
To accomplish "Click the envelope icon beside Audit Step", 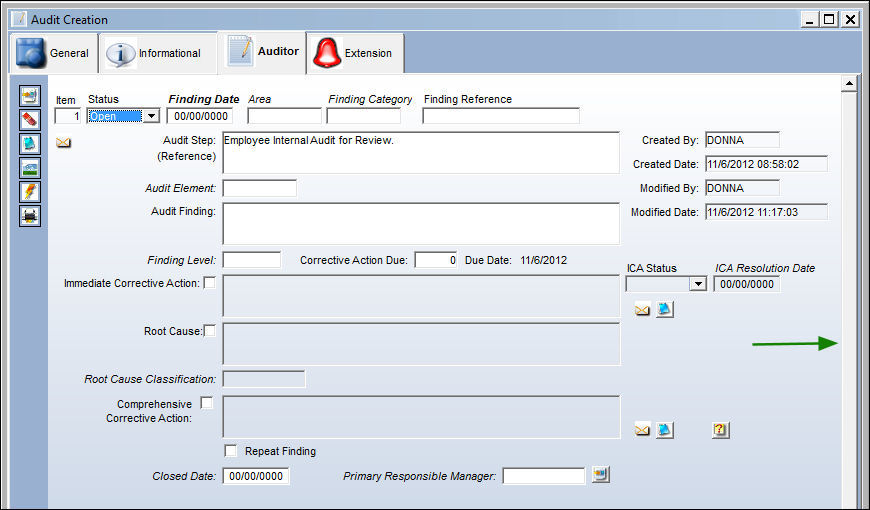I will 63,143.
